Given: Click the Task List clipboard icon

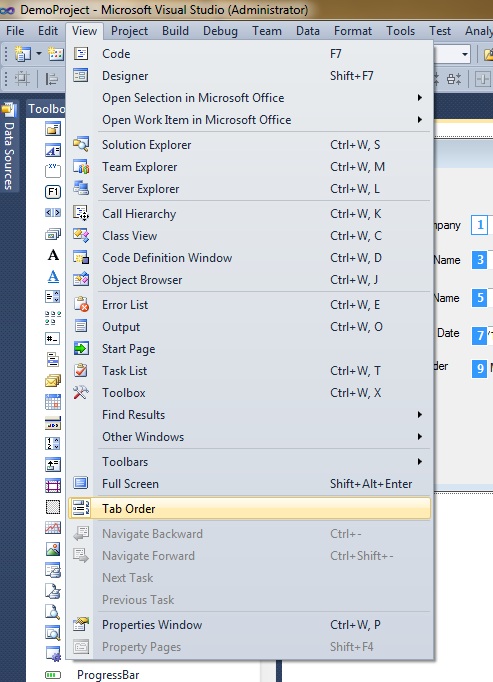Looking at the screenshot, I should click(x=81, y=371).
